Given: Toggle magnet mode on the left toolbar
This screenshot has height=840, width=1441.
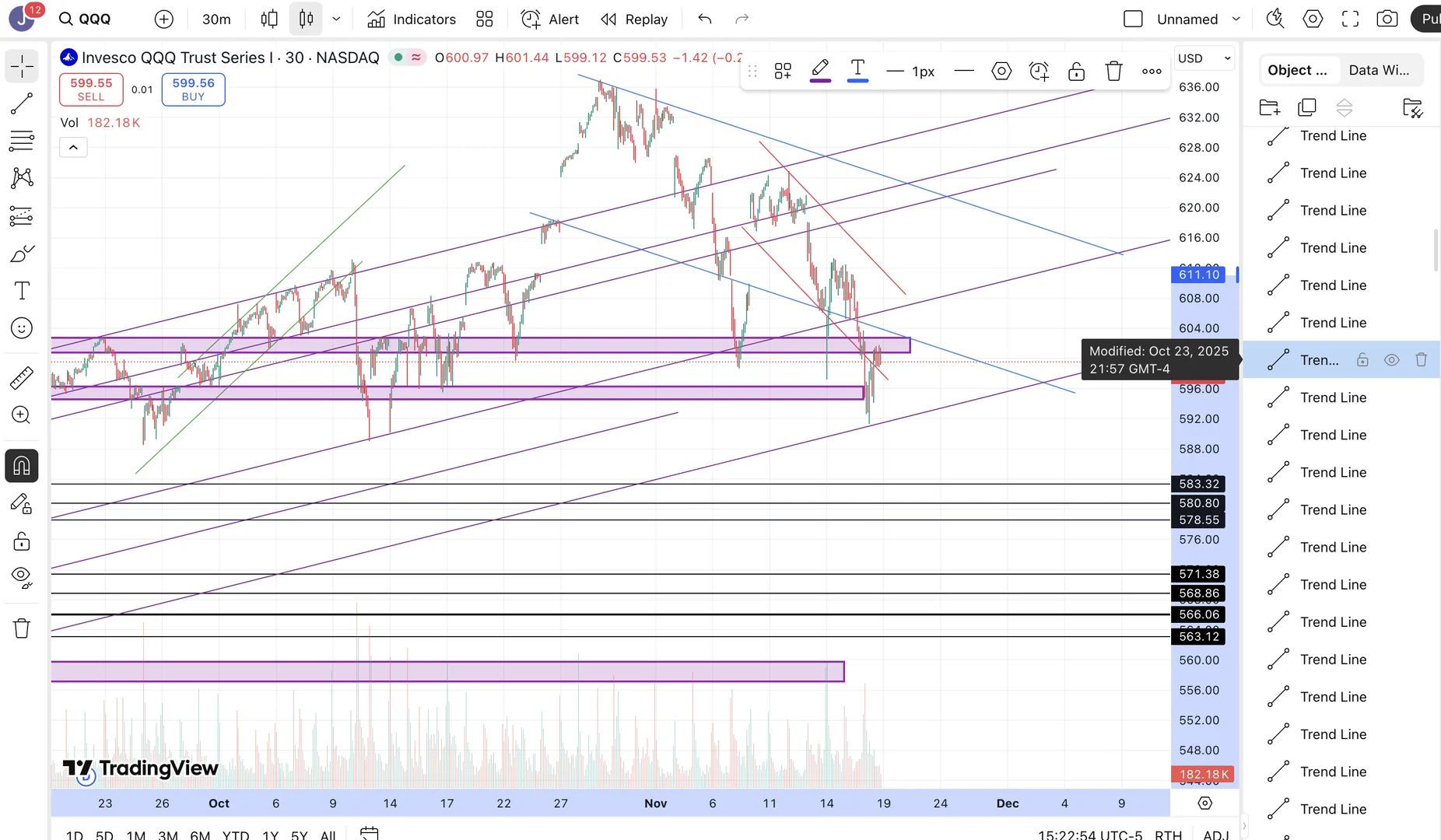Looking at the screenshot, I should pos(22,465).
